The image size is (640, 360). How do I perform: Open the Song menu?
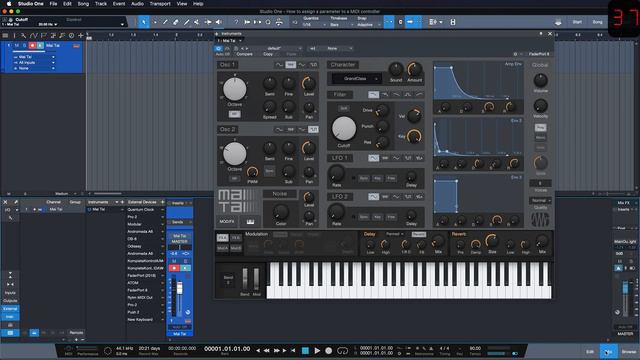tap(83, 4)
